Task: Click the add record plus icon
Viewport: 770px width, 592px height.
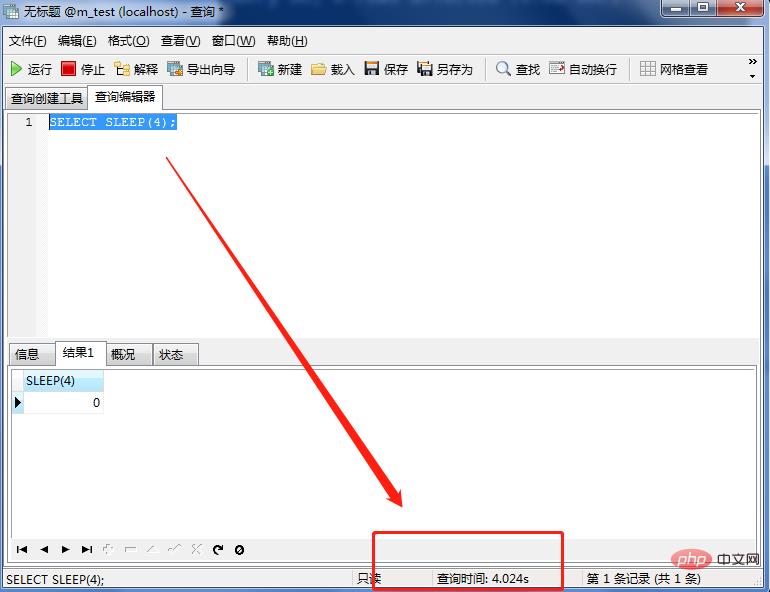Action: (109, 549)
